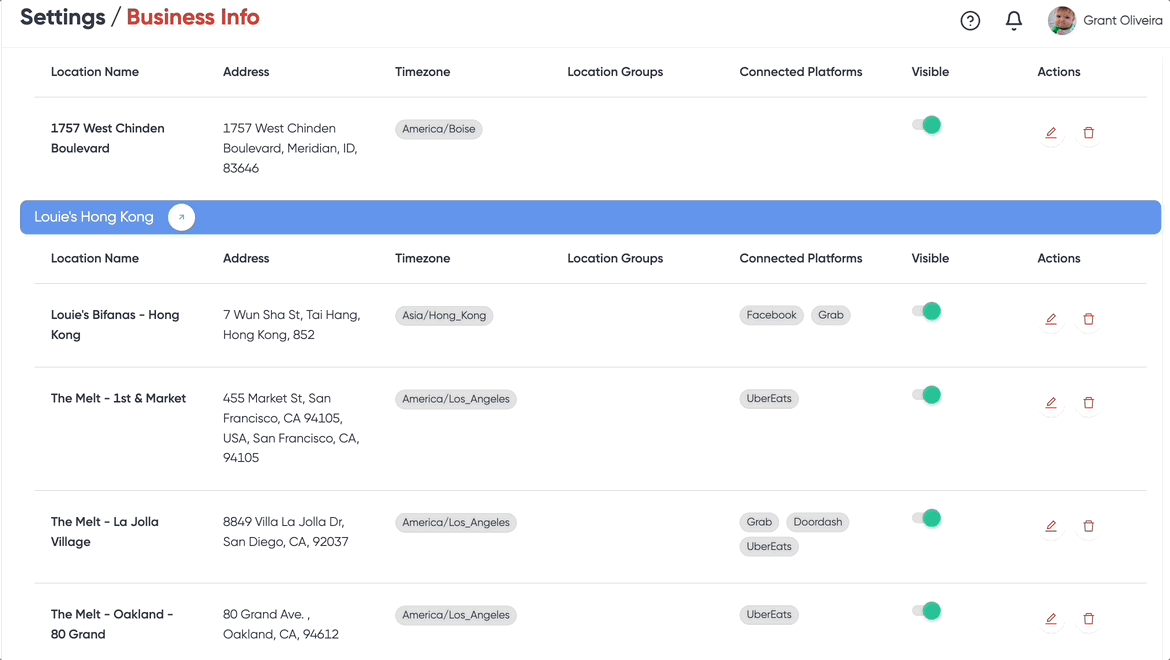Click Grab tag in La Jolla Village row
This screenshot has width=1170, height=660.
[x=759, y=522]
